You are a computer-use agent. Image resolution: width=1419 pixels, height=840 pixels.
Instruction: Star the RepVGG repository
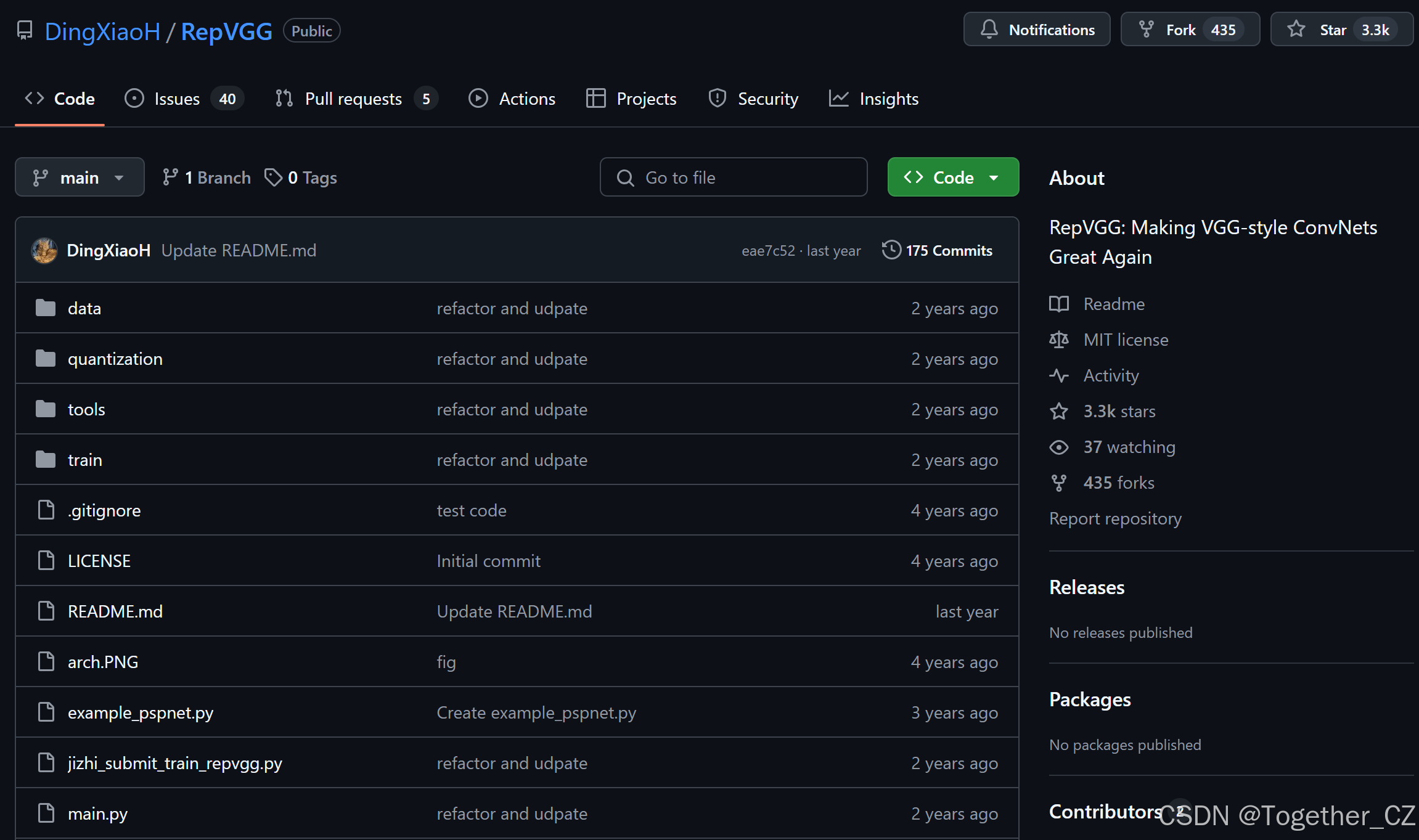click(x=1341, y=30)
